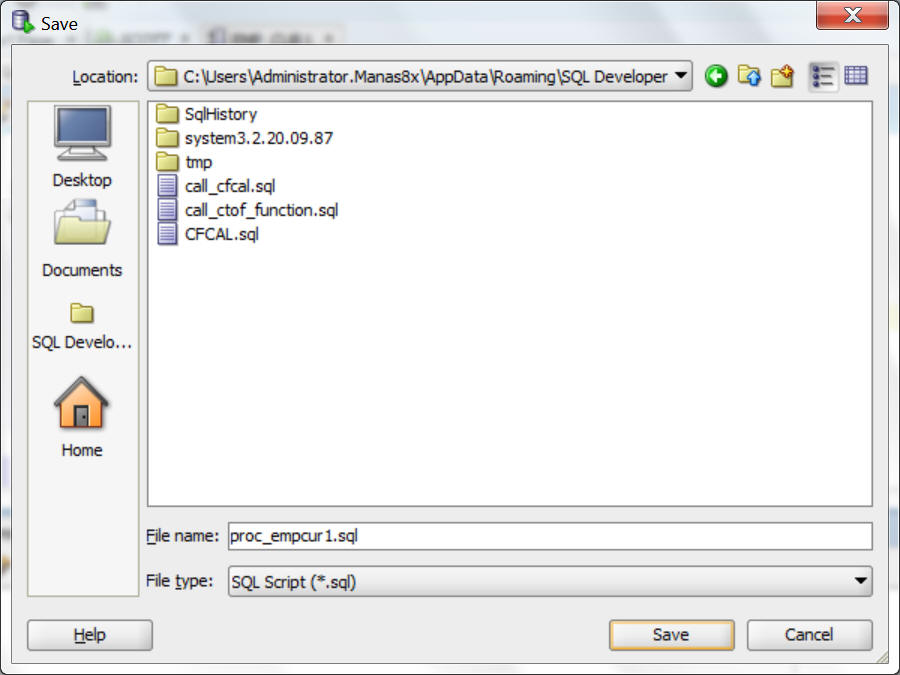Screen dimensions: 900x675
Task: Create a new folder icon
Action: click(x=782, y=76)
